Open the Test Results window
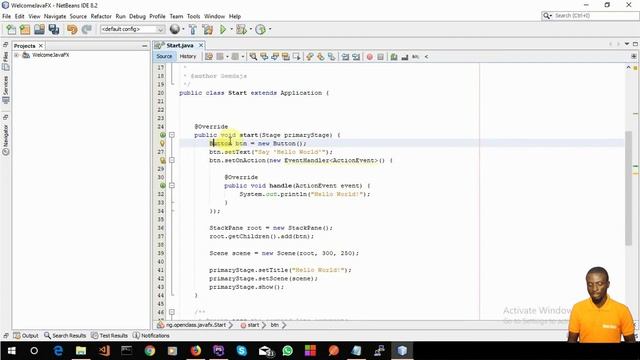This screenshot has width=640, height=360. [109, 336]
